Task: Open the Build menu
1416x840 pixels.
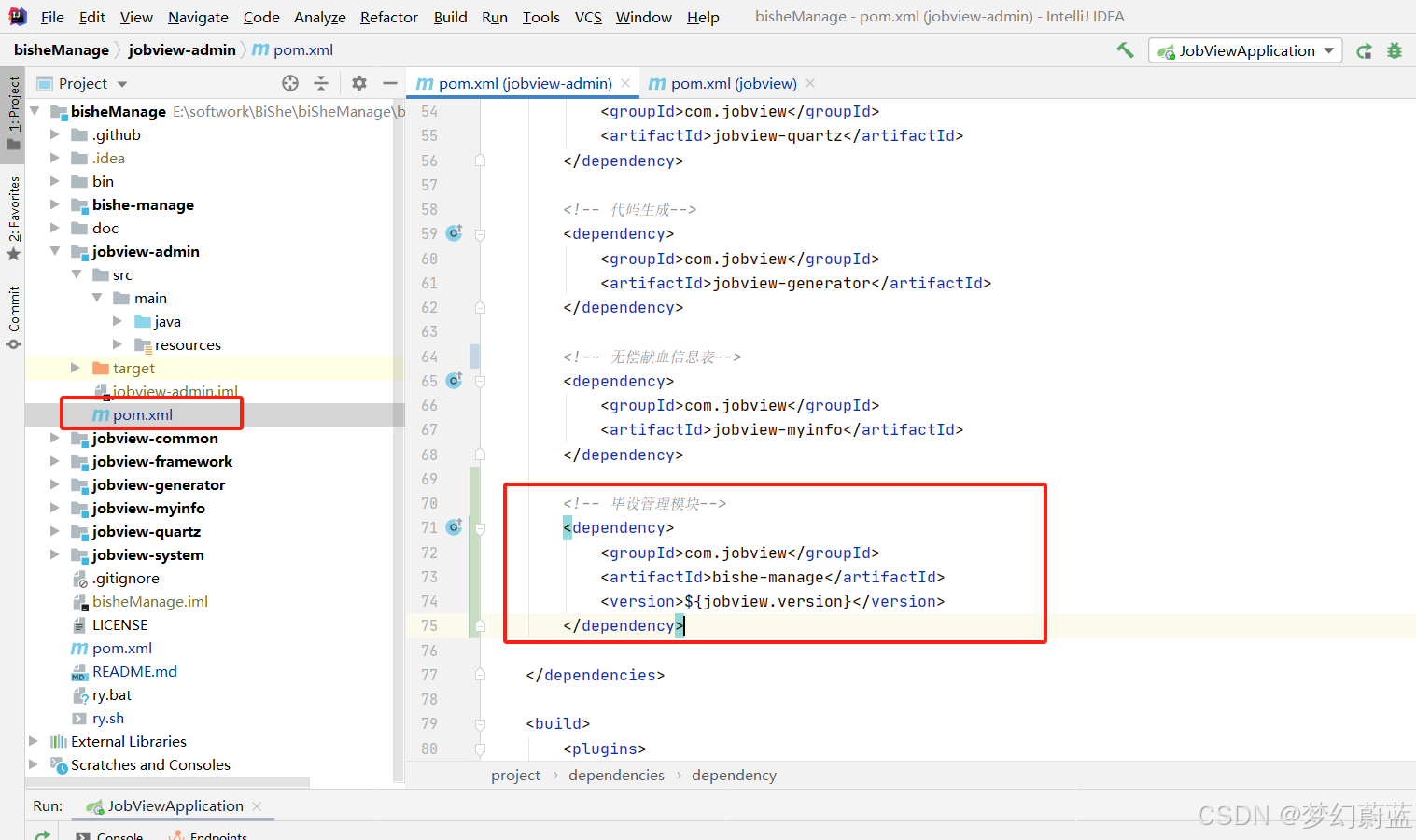Action: pyautogui.click(x=450, y=17)
